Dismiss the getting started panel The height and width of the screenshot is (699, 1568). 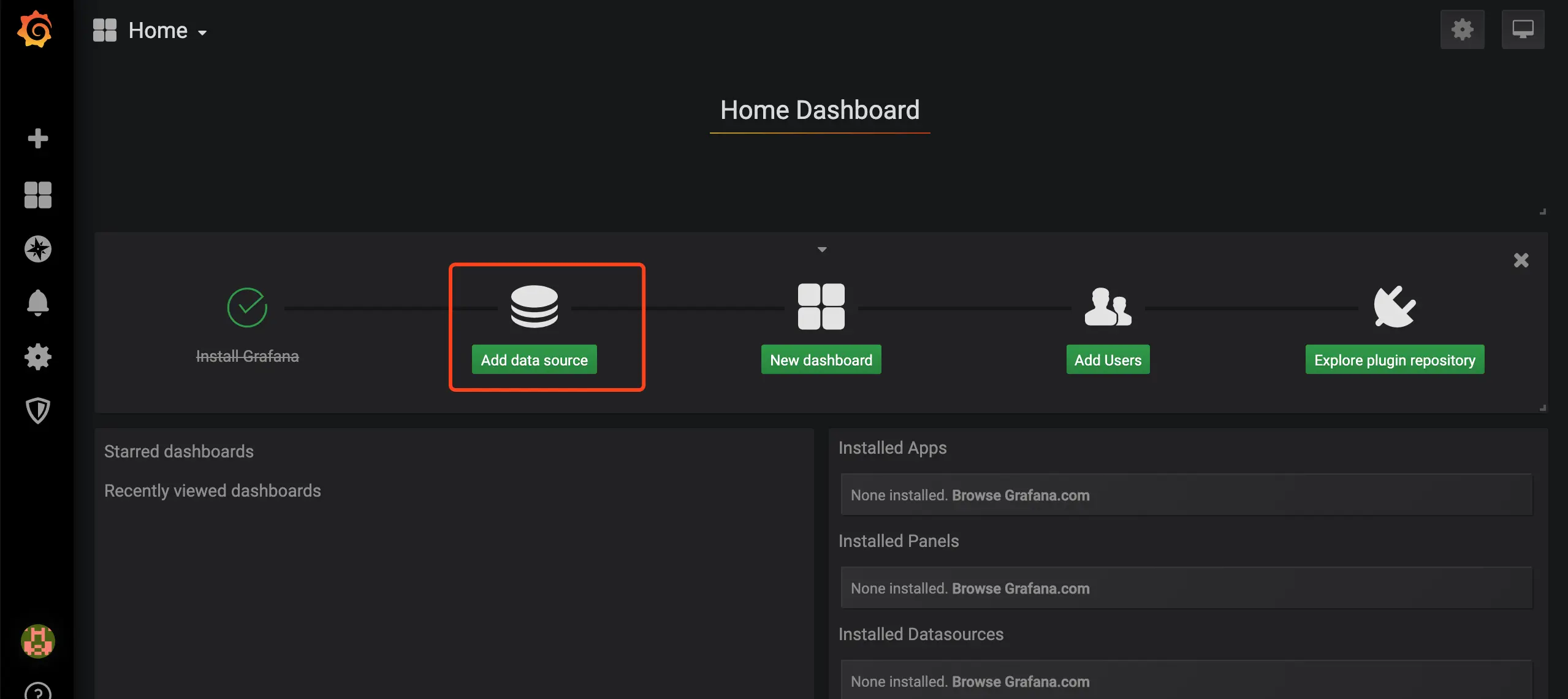(x=1521, y=261)
